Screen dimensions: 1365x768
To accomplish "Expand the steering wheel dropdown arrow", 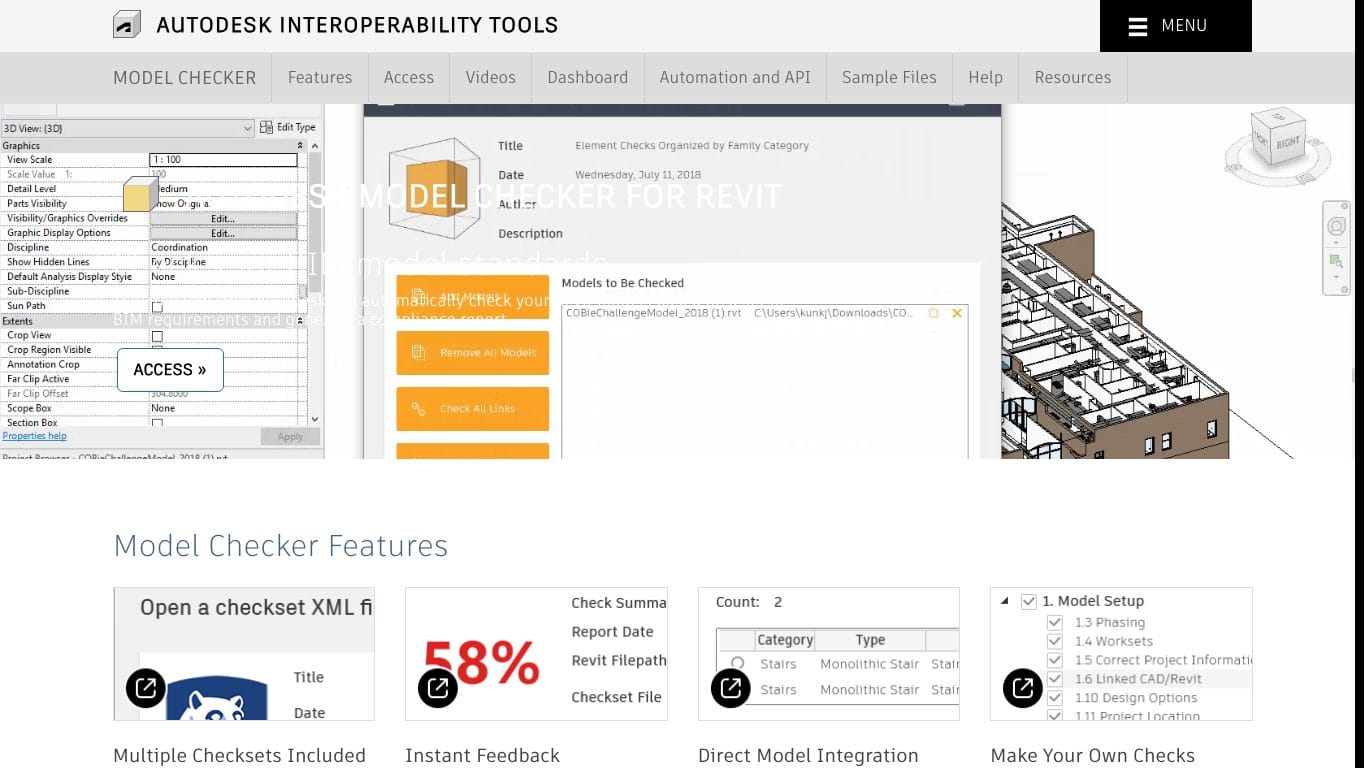I will point(1337,242).
